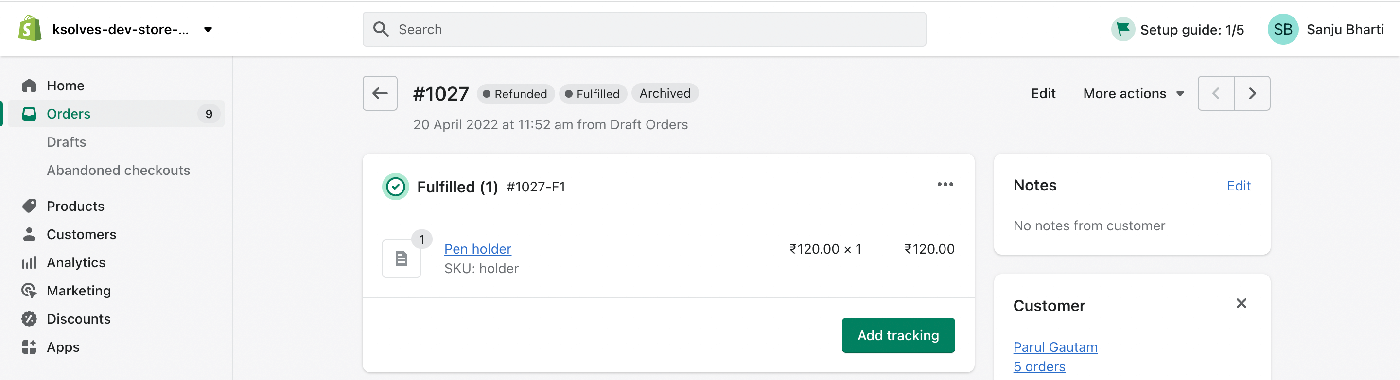Screen dimensions: 1400x380
Task: Remove customer with the X icon
Action: click(1241, 303)
